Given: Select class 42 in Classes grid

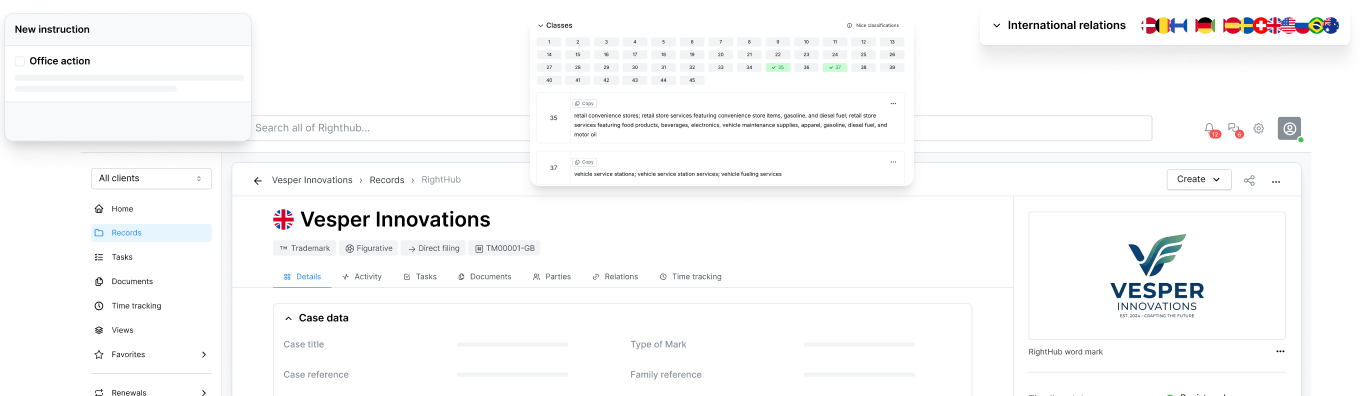Looking at the screenshot, I should [x=606, y=80].
